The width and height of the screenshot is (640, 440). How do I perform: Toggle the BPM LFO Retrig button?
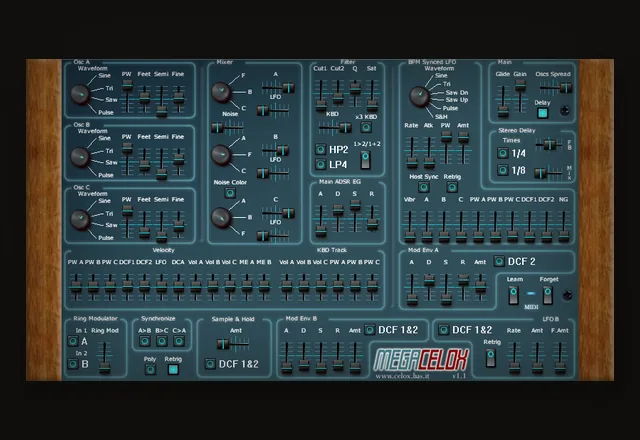pyautogui.click(x=452, y=187)
